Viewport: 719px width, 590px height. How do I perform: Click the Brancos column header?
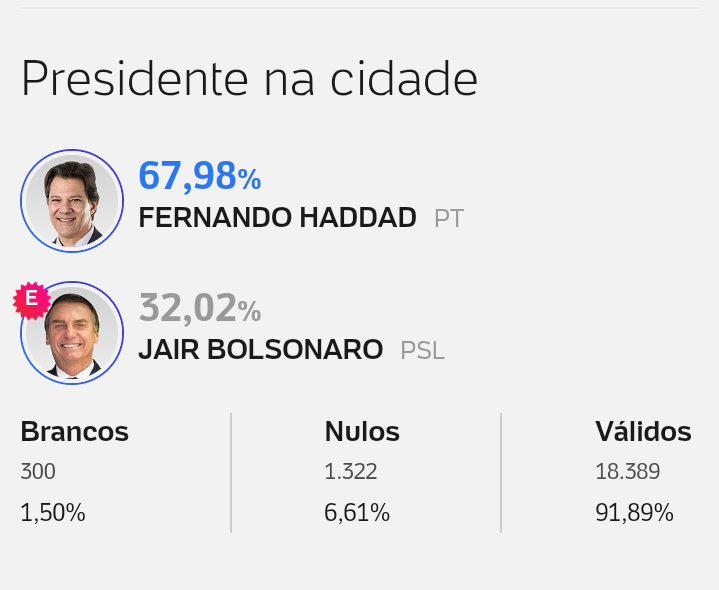75,431
